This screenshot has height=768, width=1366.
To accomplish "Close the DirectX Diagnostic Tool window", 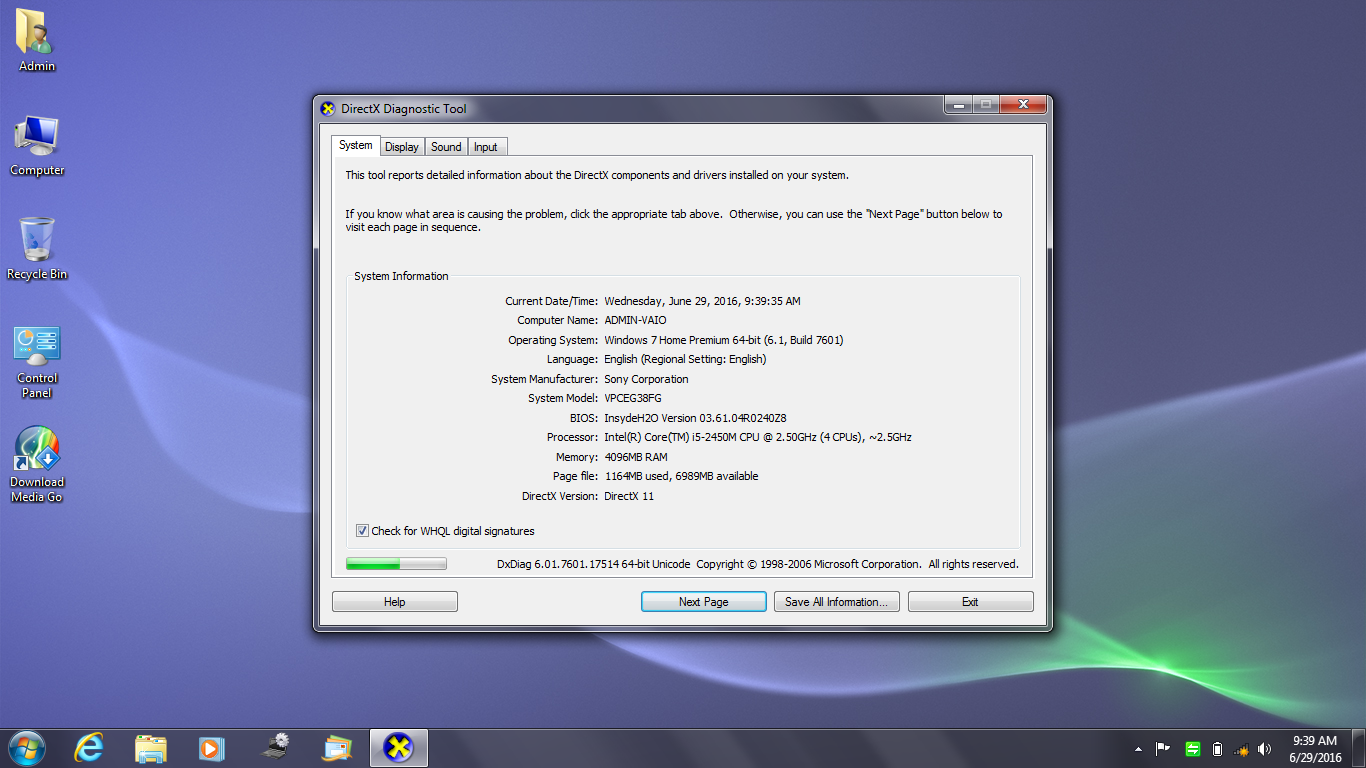I will tap(1023, 105).
